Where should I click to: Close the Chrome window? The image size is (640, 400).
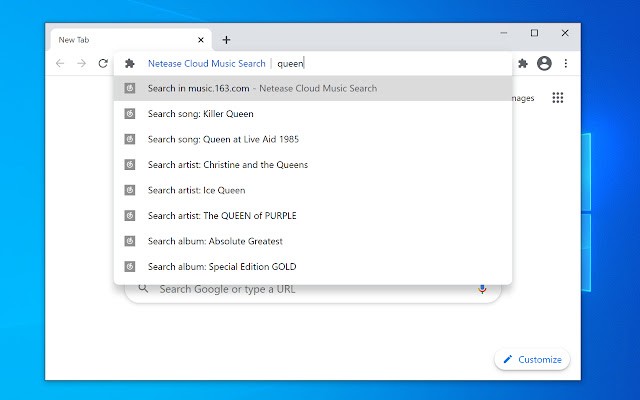click(565, 33)
